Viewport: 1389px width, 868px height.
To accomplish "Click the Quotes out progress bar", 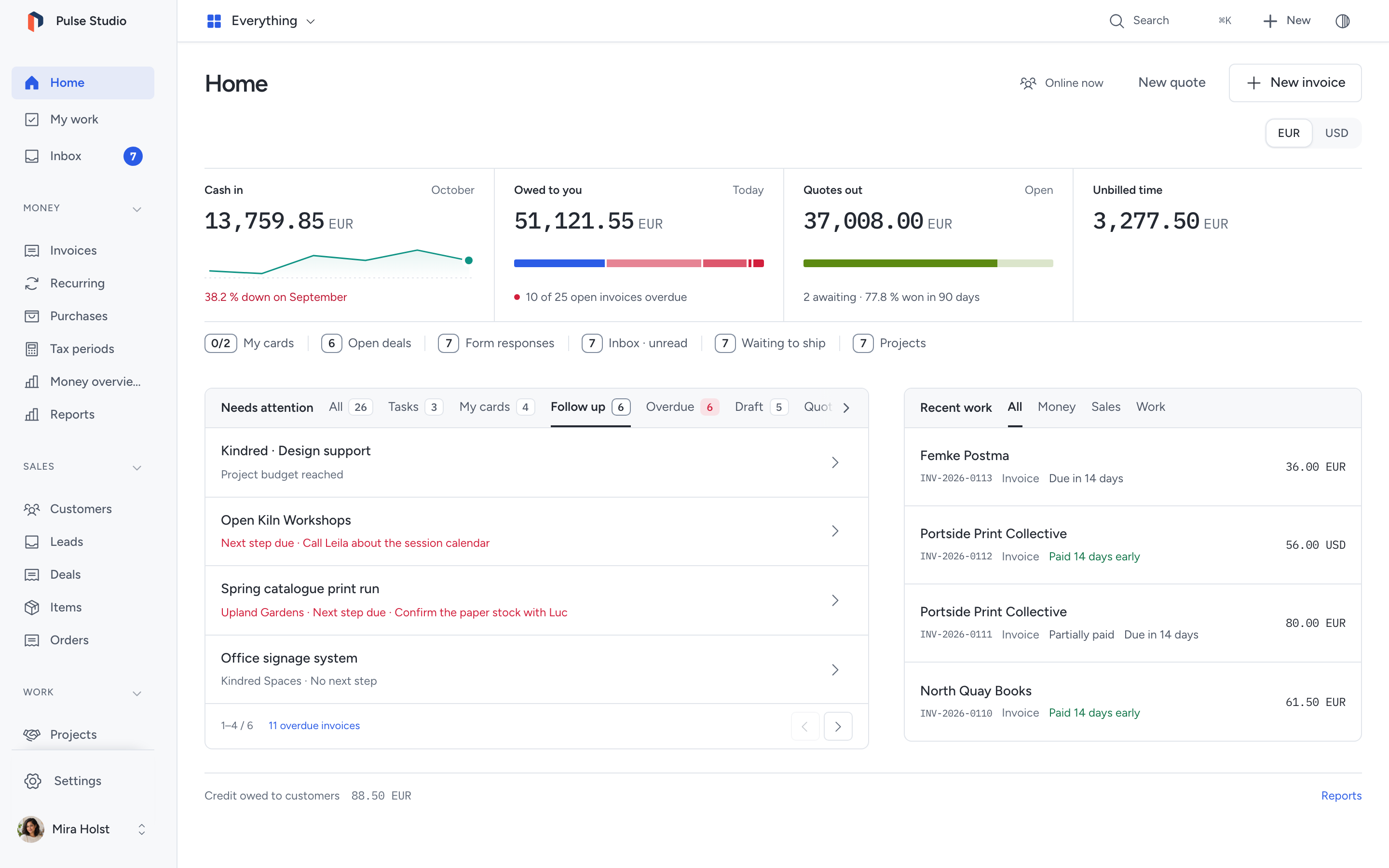I will 928,263.
